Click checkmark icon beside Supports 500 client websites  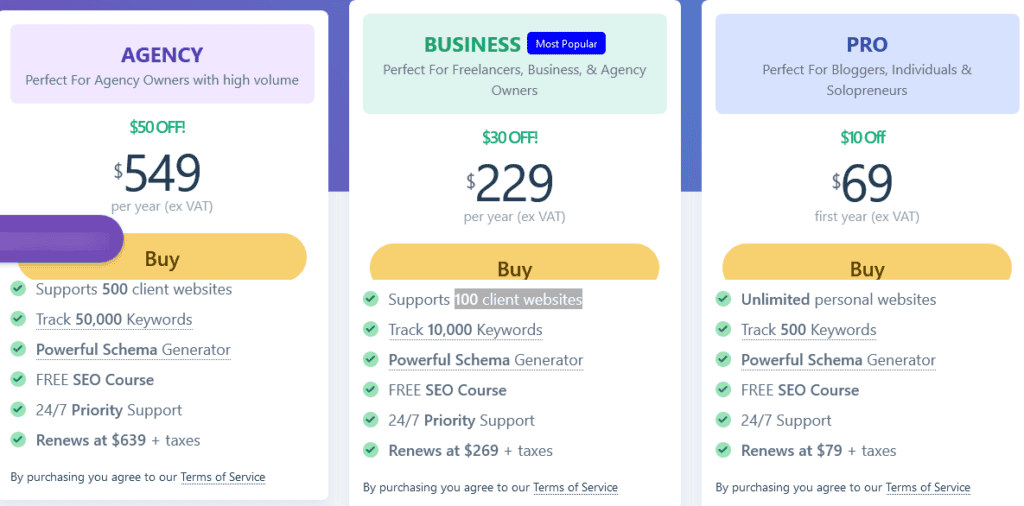[18, 289]
